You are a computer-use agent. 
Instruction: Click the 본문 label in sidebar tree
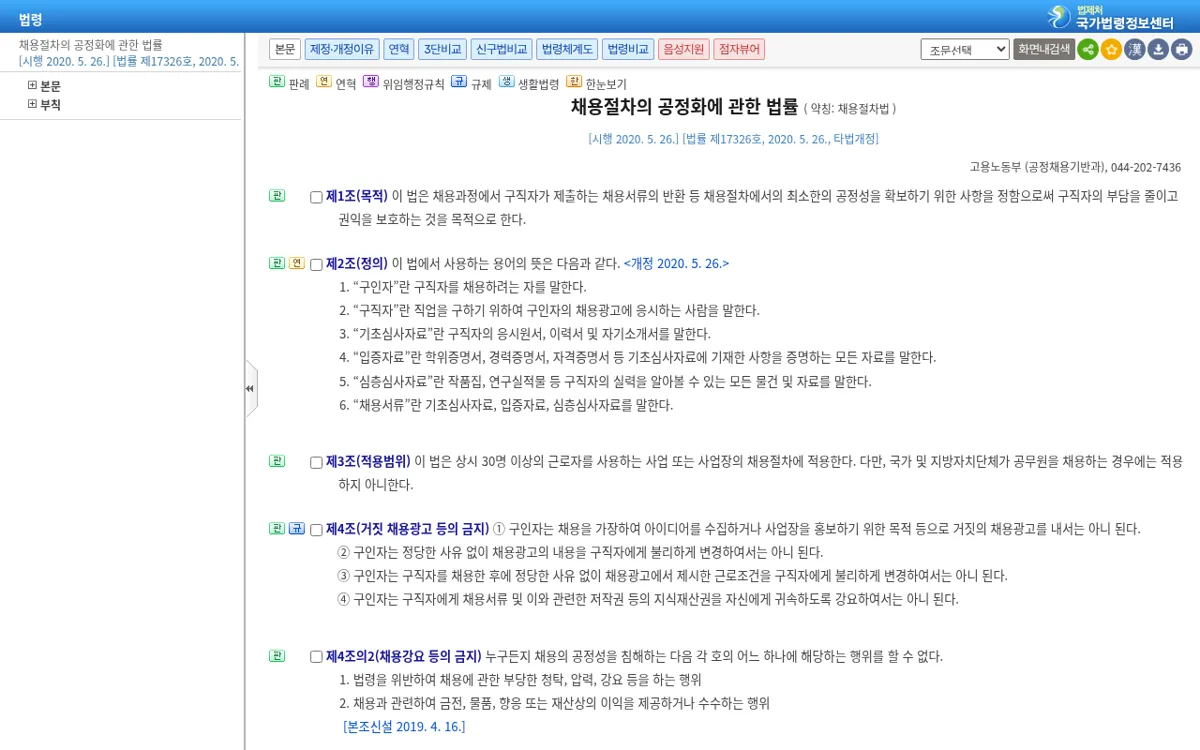[x=51, y=86]
